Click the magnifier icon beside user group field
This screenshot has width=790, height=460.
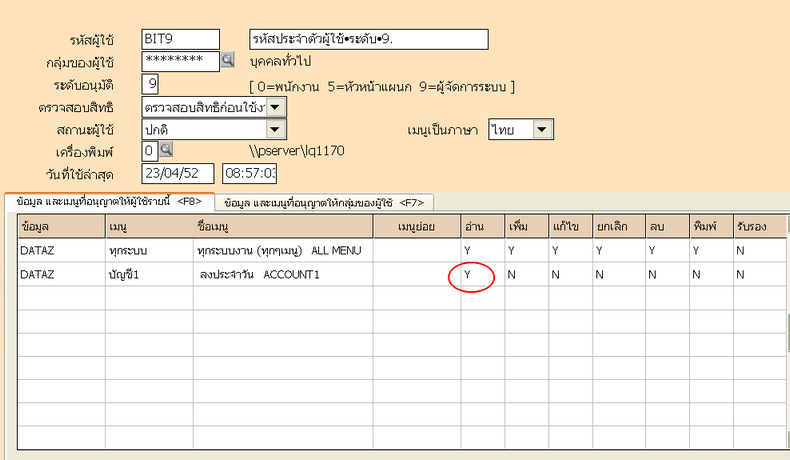227,61
